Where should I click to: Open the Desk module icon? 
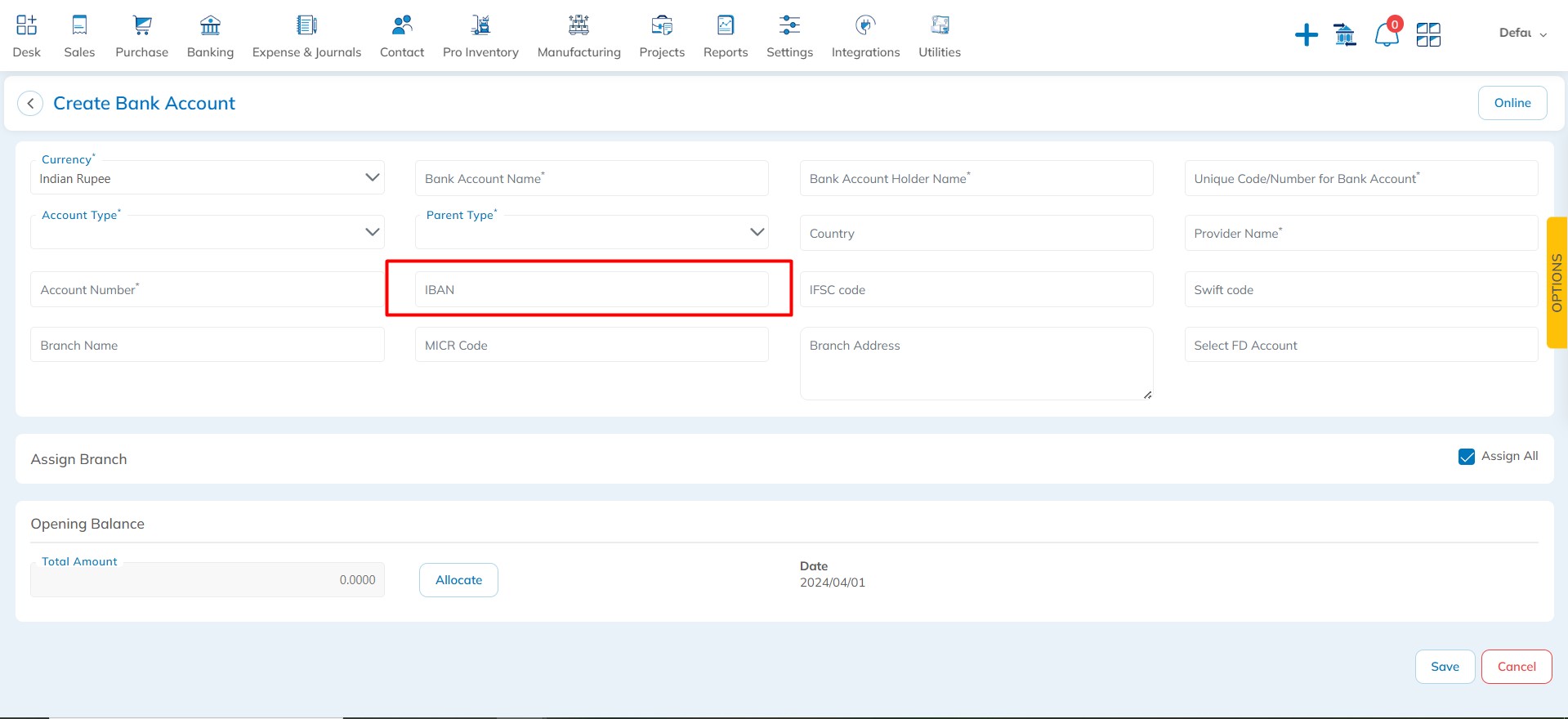coord(26,26)
